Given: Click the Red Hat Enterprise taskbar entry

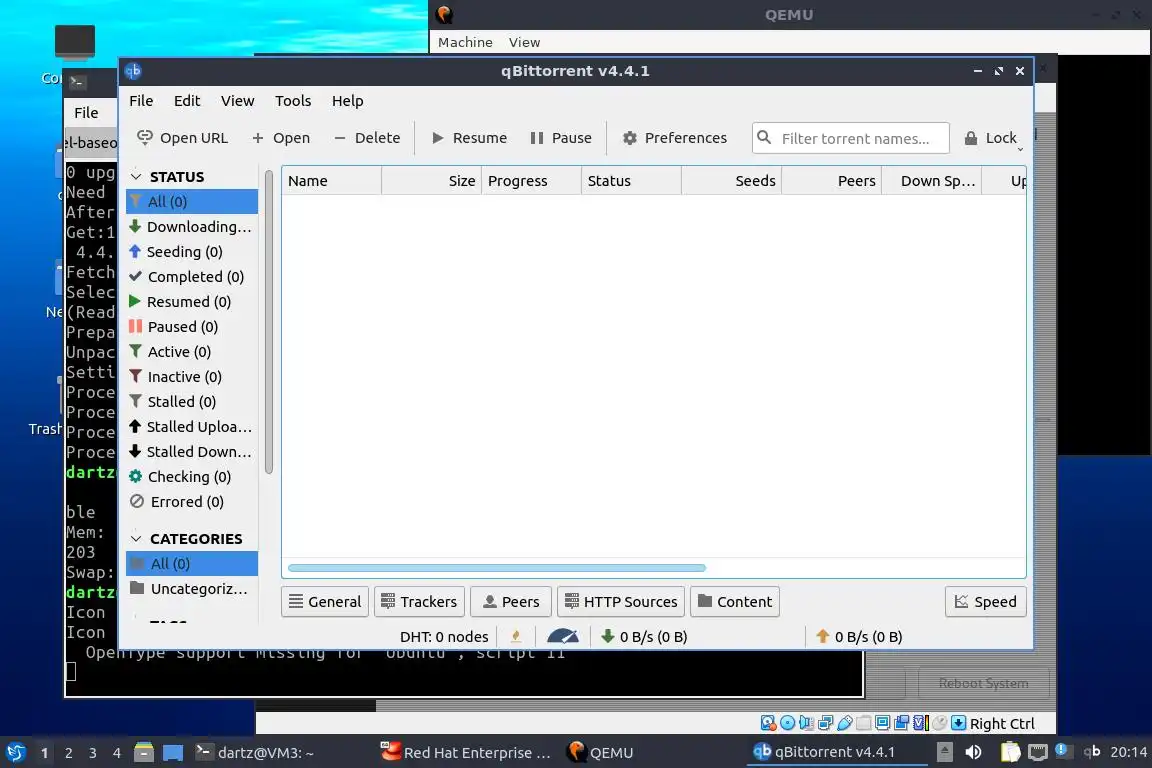Looking at the screenshot, I should point(466,753).
